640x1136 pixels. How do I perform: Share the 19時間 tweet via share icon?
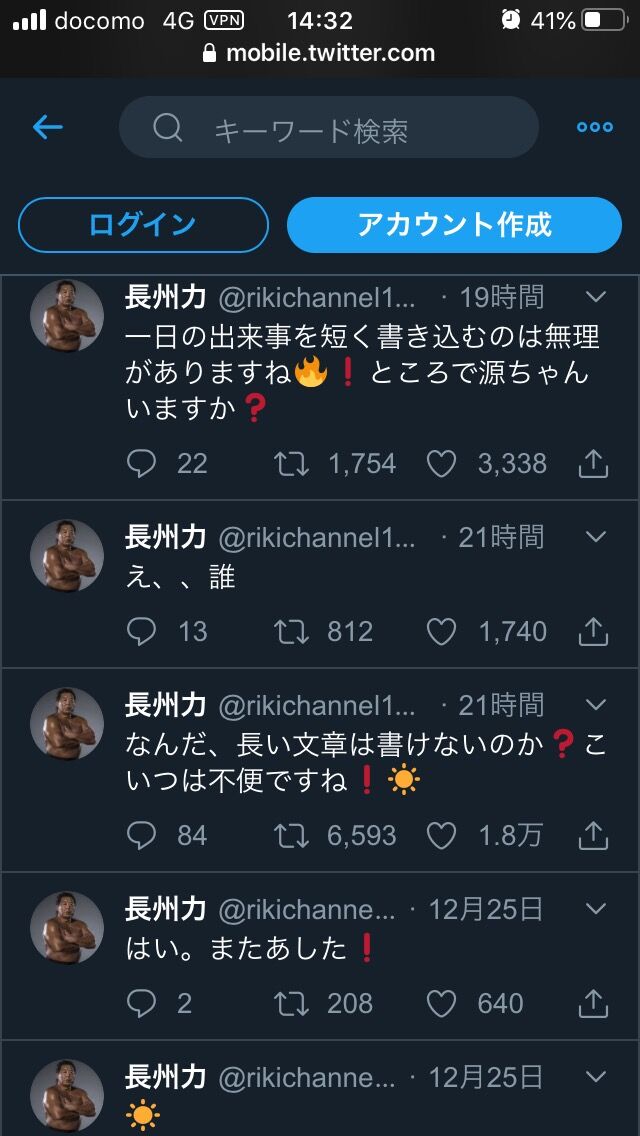click(x=592, y=464)
